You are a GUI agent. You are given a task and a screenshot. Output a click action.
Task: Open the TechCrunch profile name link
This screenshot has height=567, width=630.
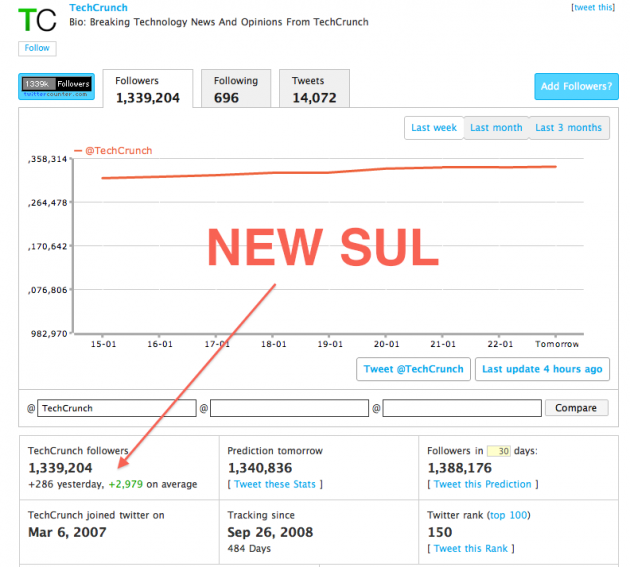click(x=98, y=8)
